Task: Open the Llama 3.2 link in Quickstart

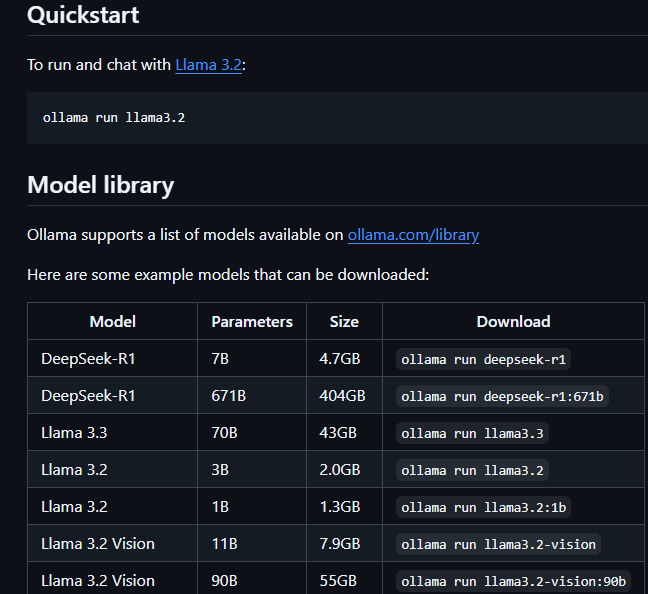Action: tap(209, 64)
